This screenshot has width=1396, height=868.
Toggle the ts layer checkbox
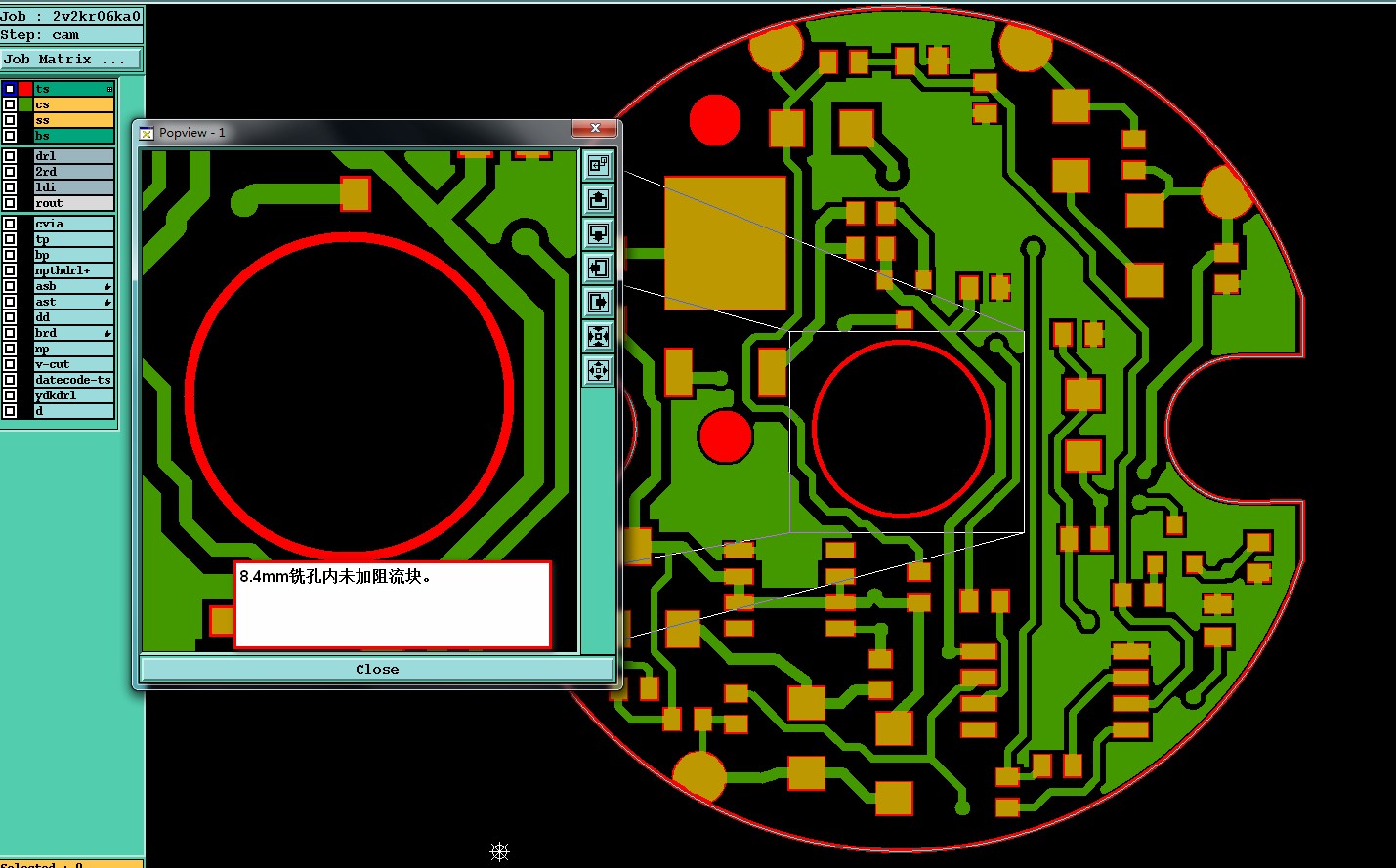10,89
